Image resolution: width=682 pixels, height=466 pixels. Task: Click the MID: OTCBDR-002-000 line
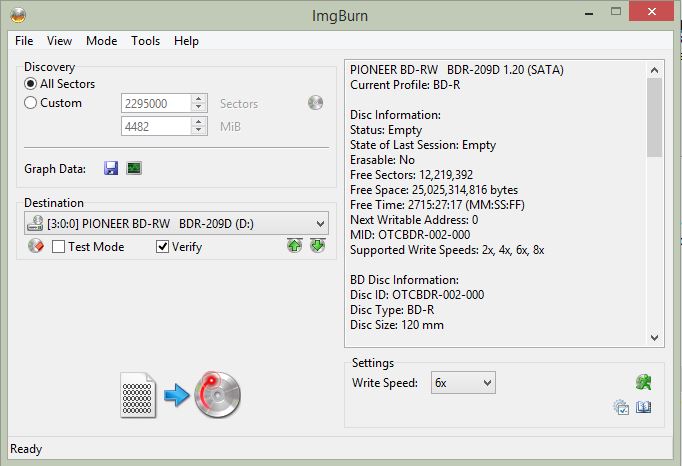tap(410, 235)
